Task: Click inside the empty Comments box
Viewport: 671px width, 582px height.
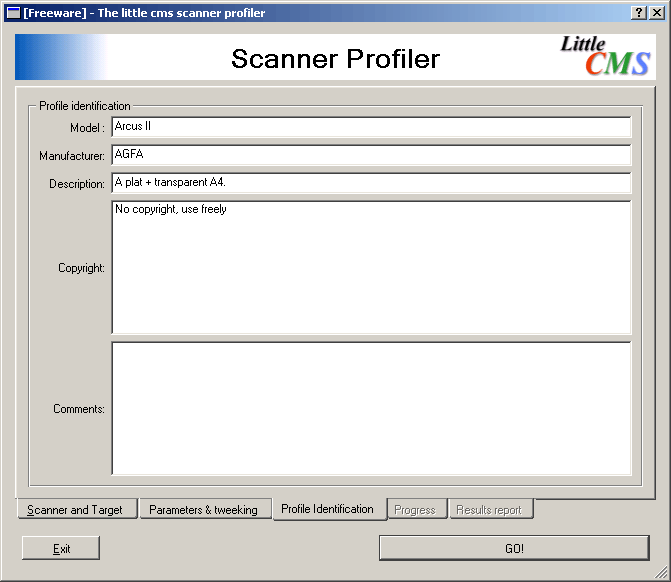Action: pyautogui.click(x=371, y=408)
